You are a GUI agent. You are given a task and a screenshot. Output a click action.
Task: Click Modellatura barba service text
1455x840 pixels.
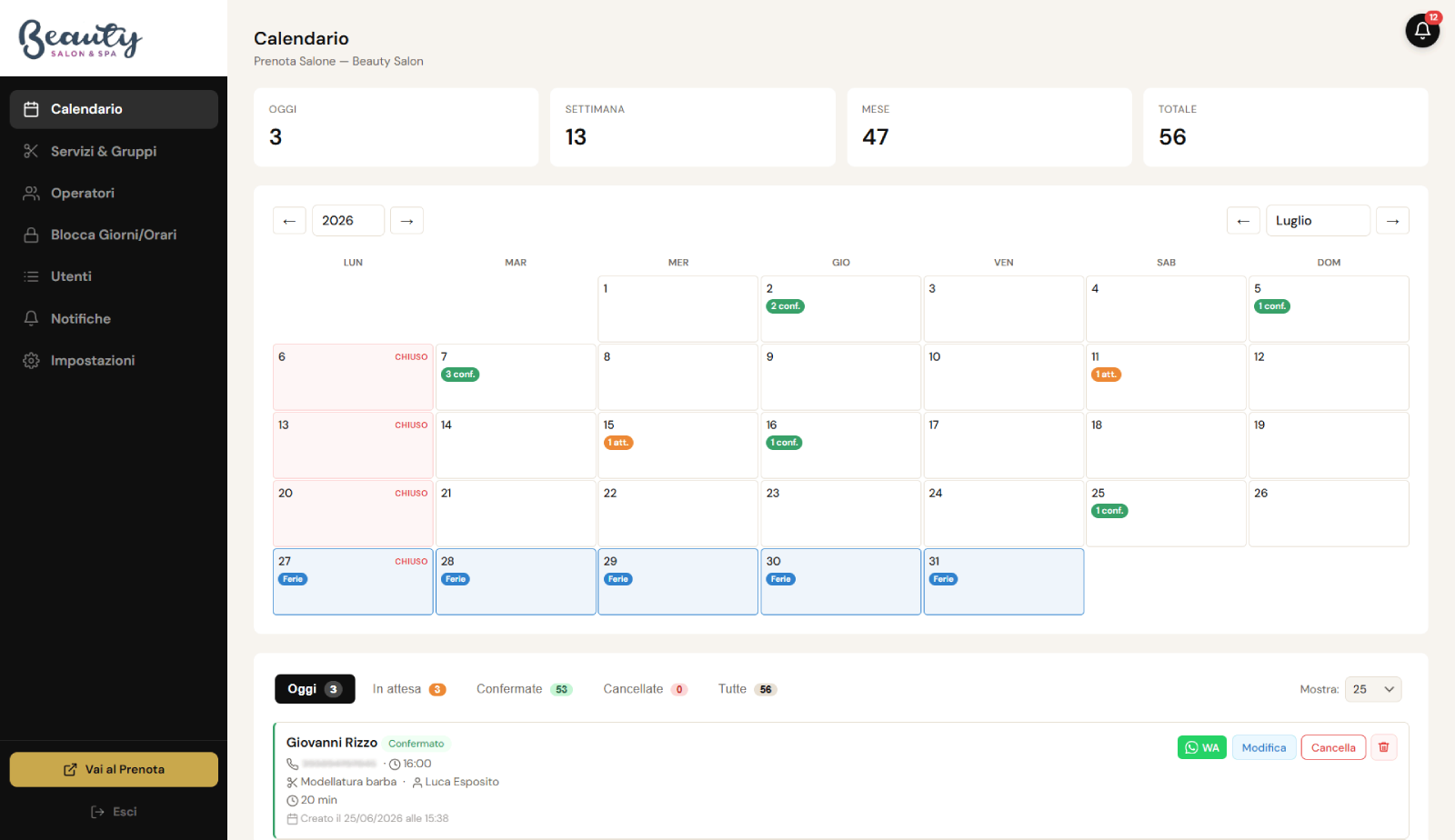coord(348,782)
